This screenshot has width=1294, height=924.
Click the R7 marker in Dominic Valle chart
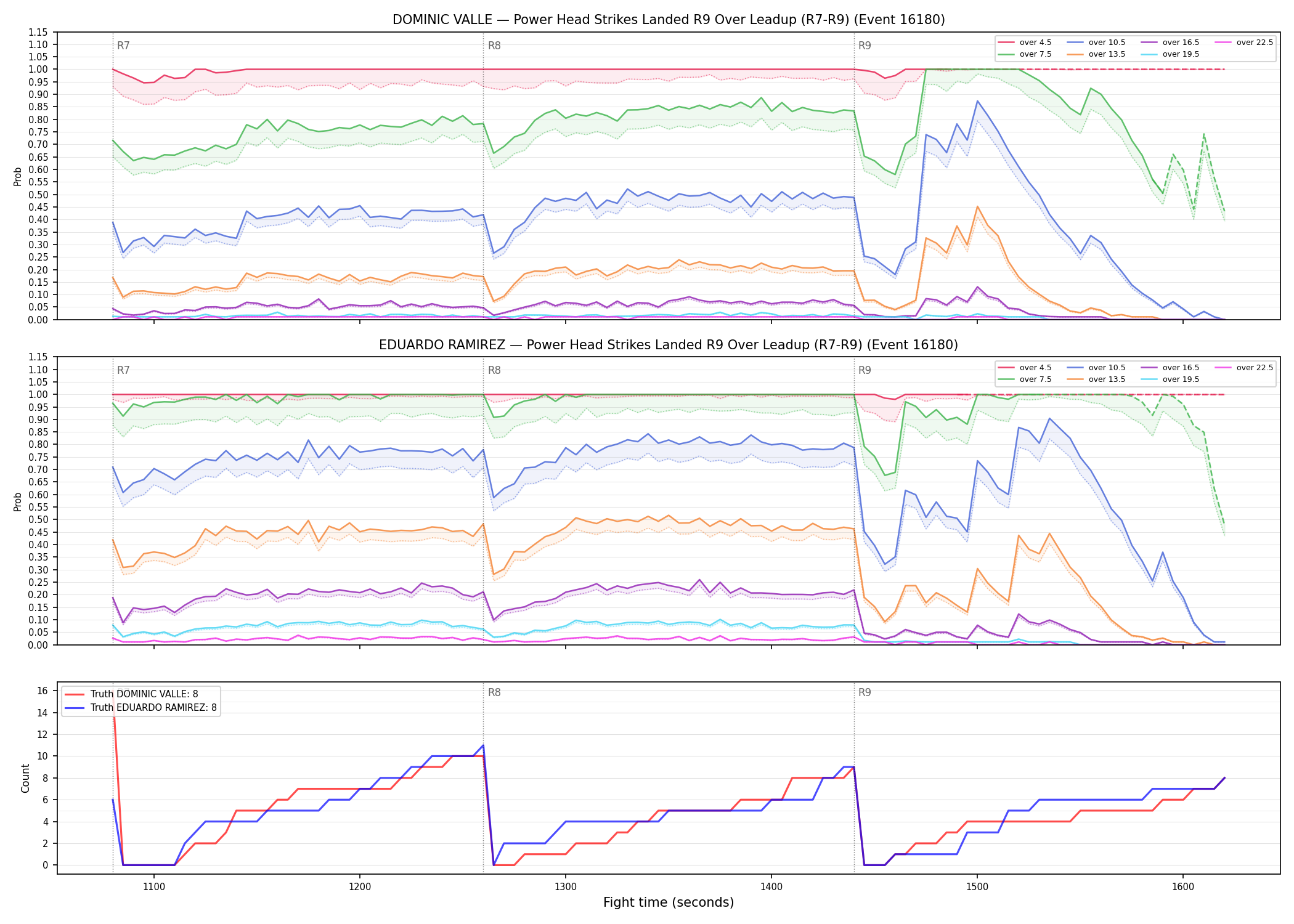pos(123,46)
